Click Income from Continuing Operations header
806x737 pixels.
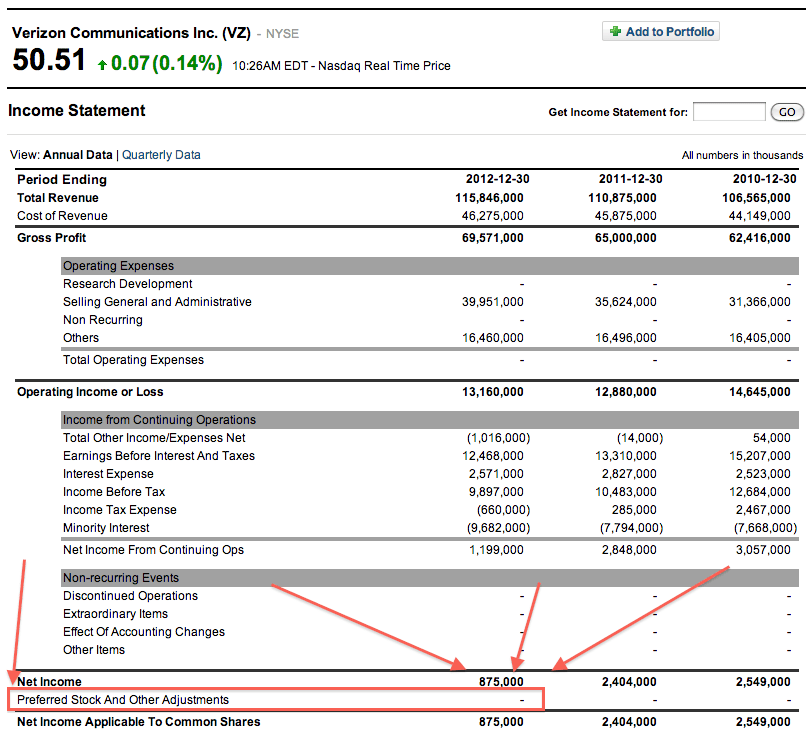click(159, 420)
